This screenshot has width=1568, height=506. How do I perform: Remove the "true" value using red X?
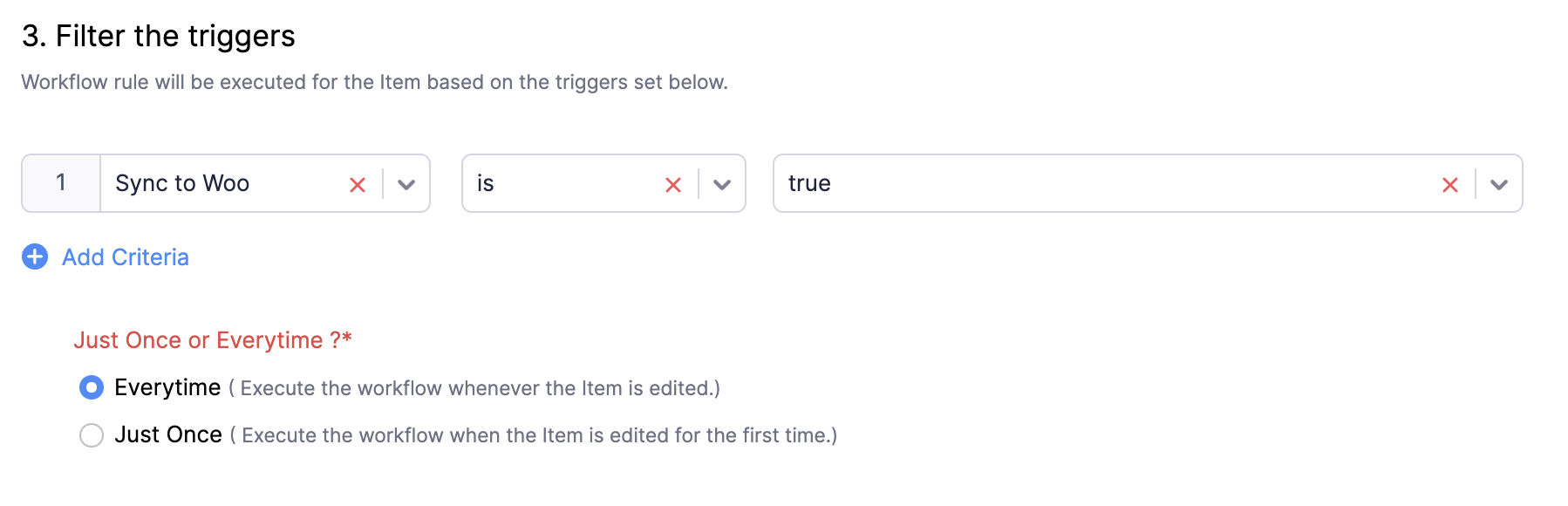[x=1450, y=185]
